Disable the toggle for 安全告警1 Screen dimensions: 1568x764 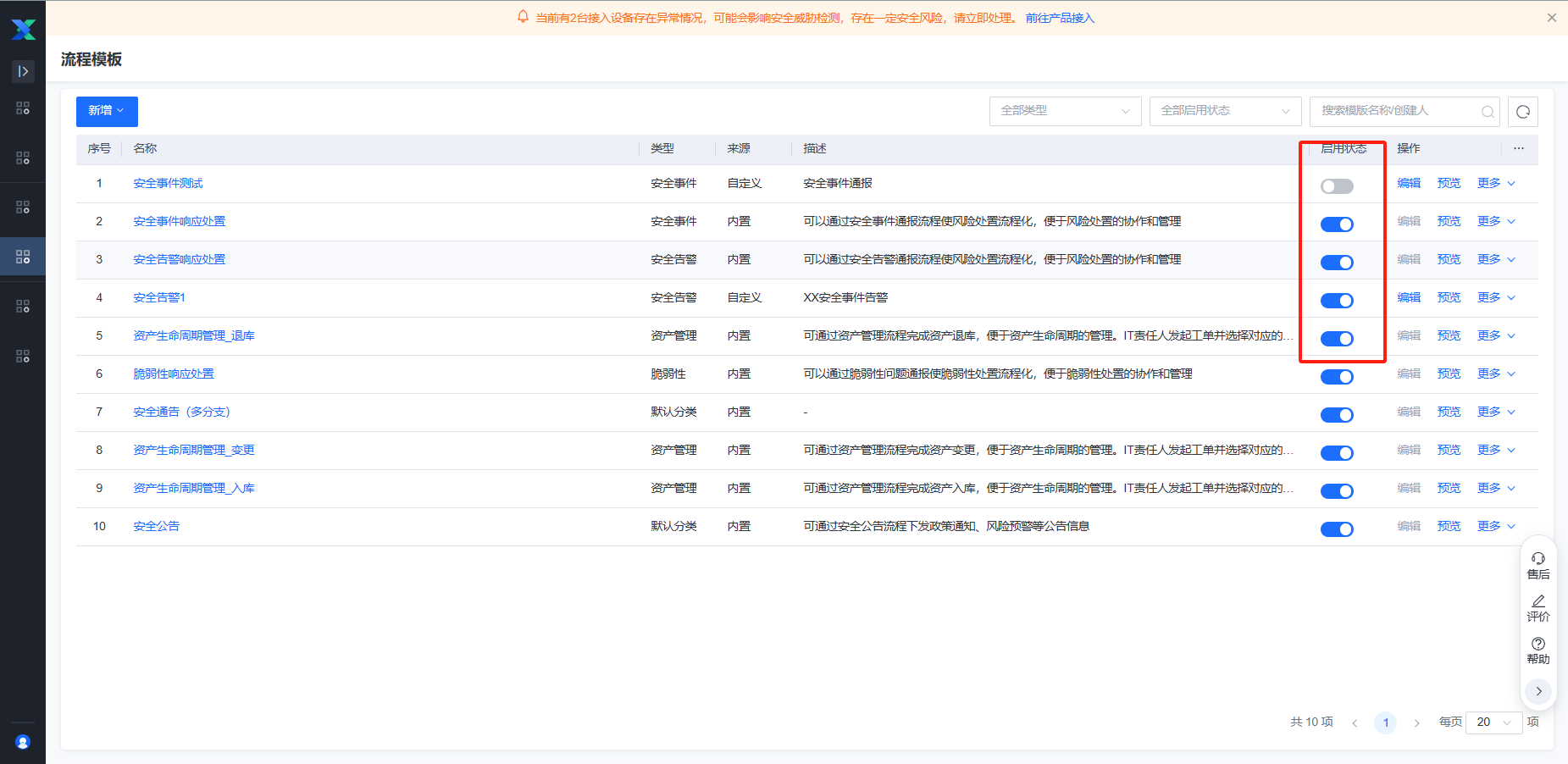[x=1336, y=301]
